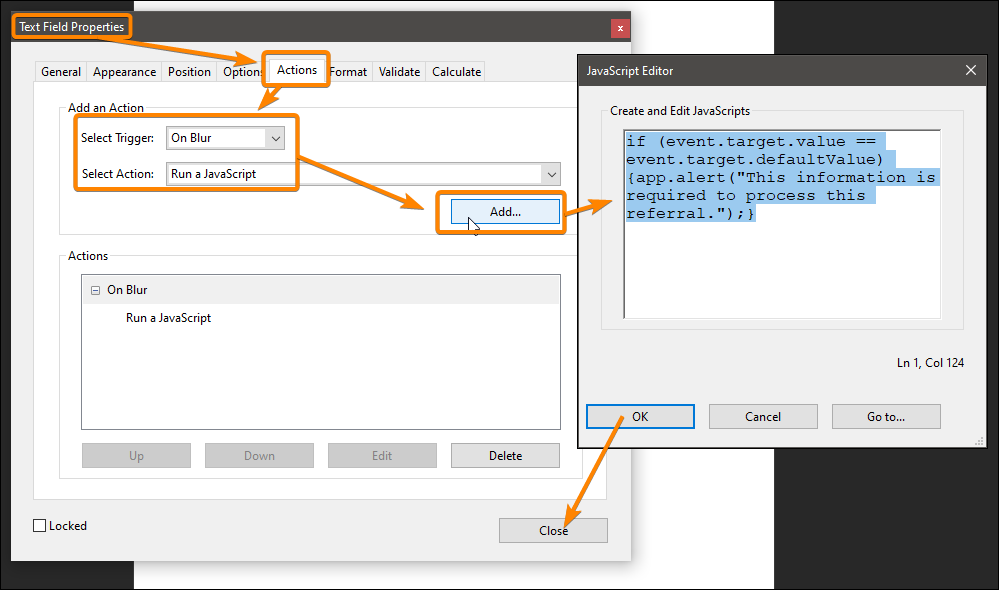Open the Appearance tab
Viewport: 999px width, 590px height.
click(x=124, y=71)
